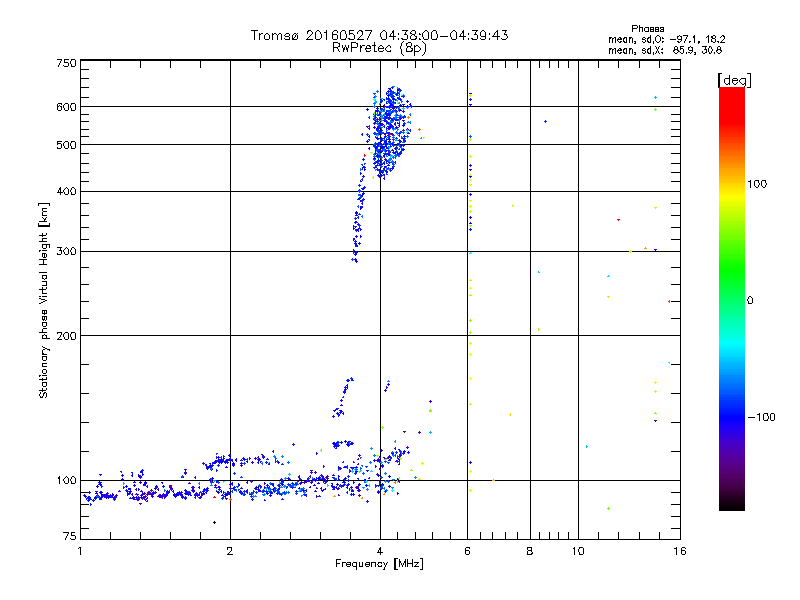This screenshot has width=800, height=600.
Task: Click the 'RwPretec (8p)' subtitle
Action: tap(379, 48)
